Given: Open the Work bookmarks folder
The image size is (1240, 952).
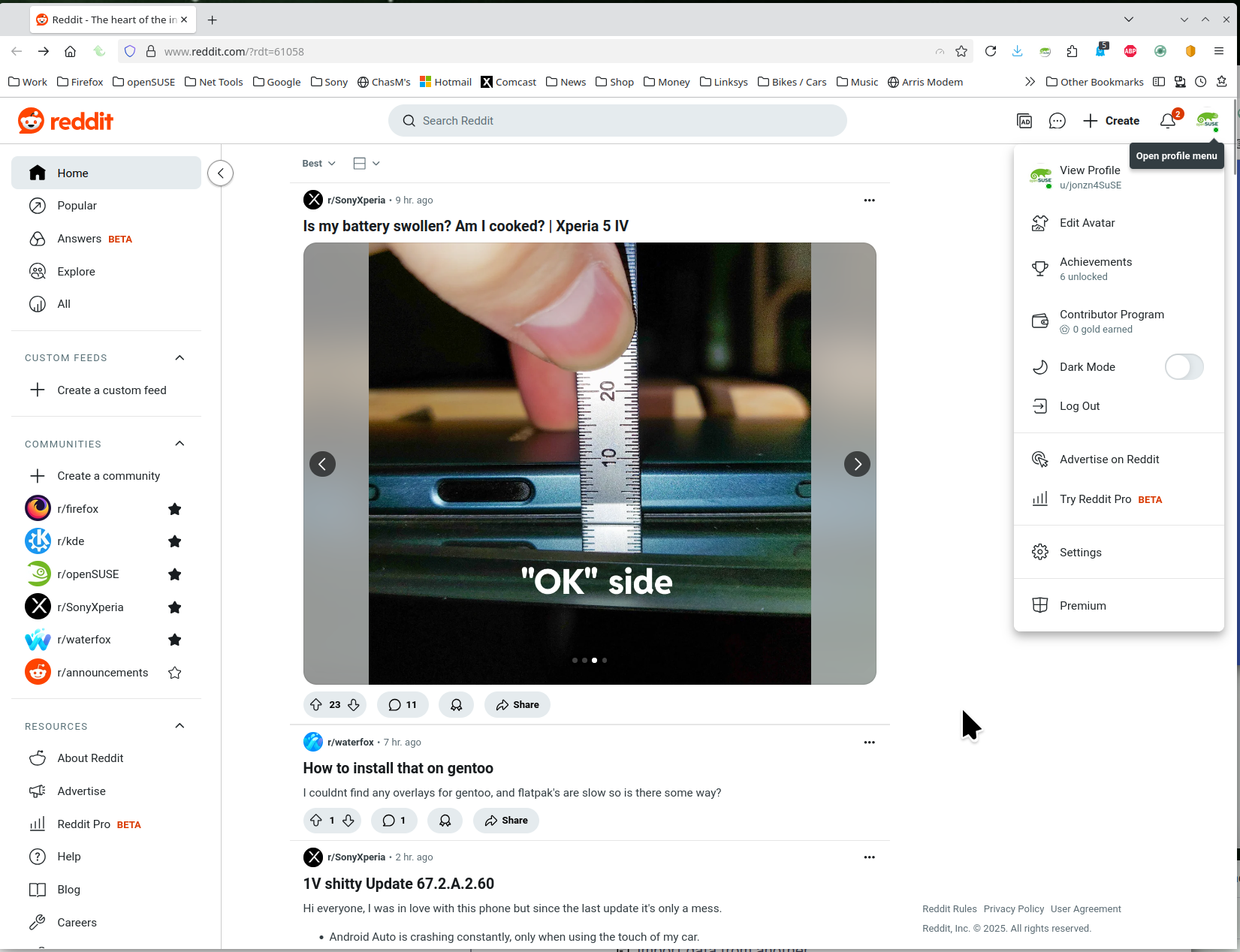Looking at the screenshot, I should tap(27, 82).
